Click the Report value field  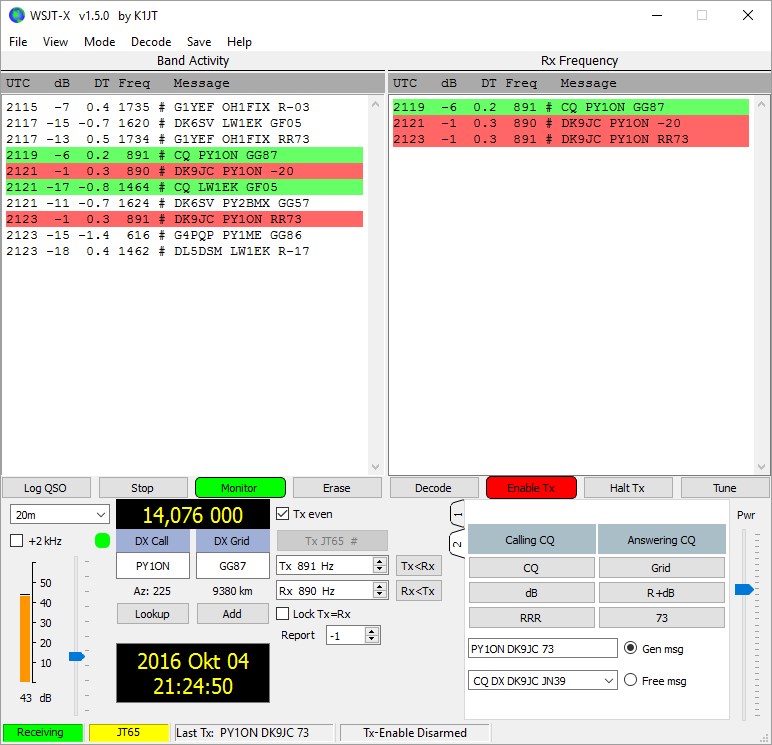tap(346, 635)
